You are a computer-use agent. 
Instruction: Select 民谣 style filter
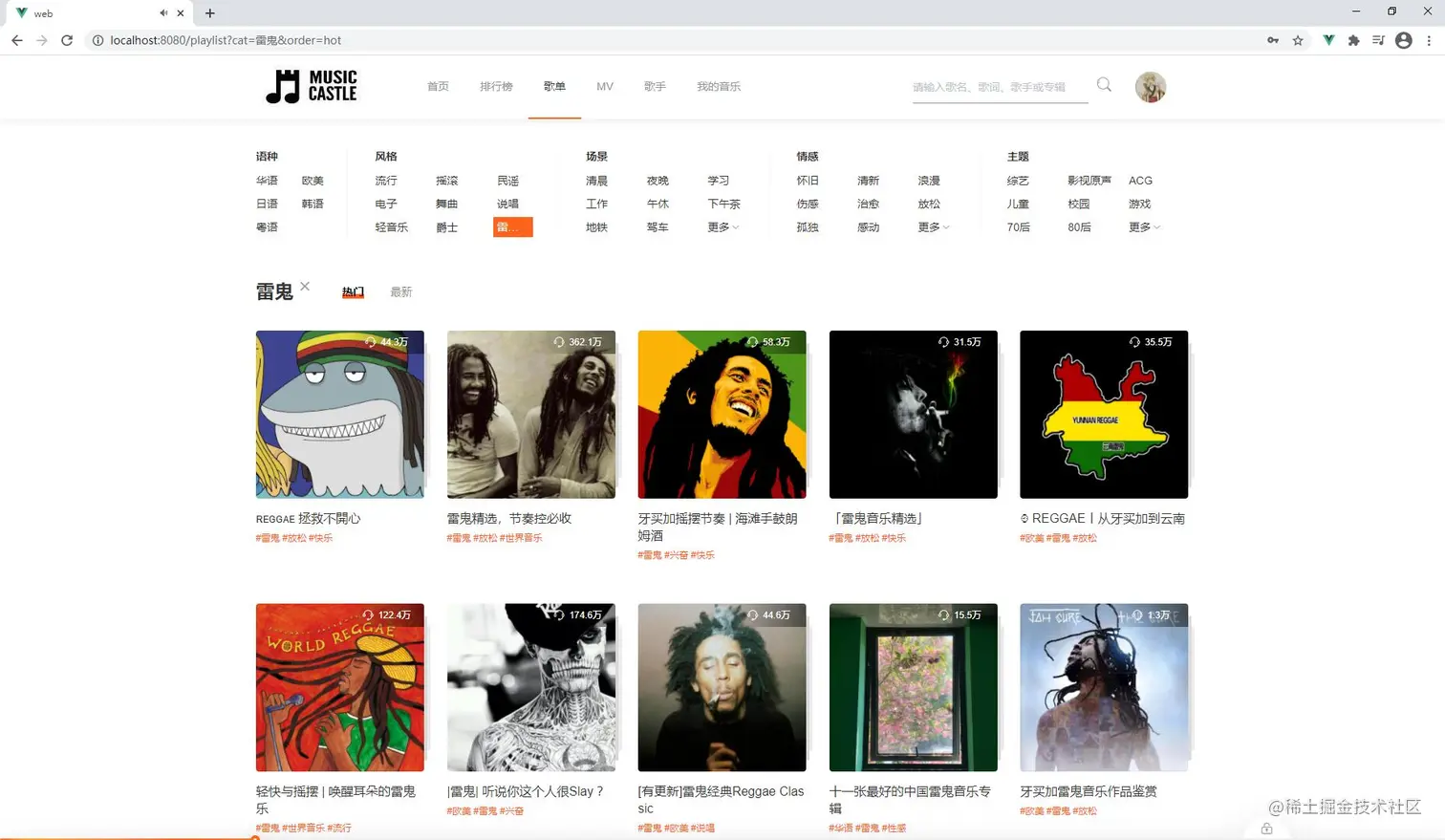(508, 181)
